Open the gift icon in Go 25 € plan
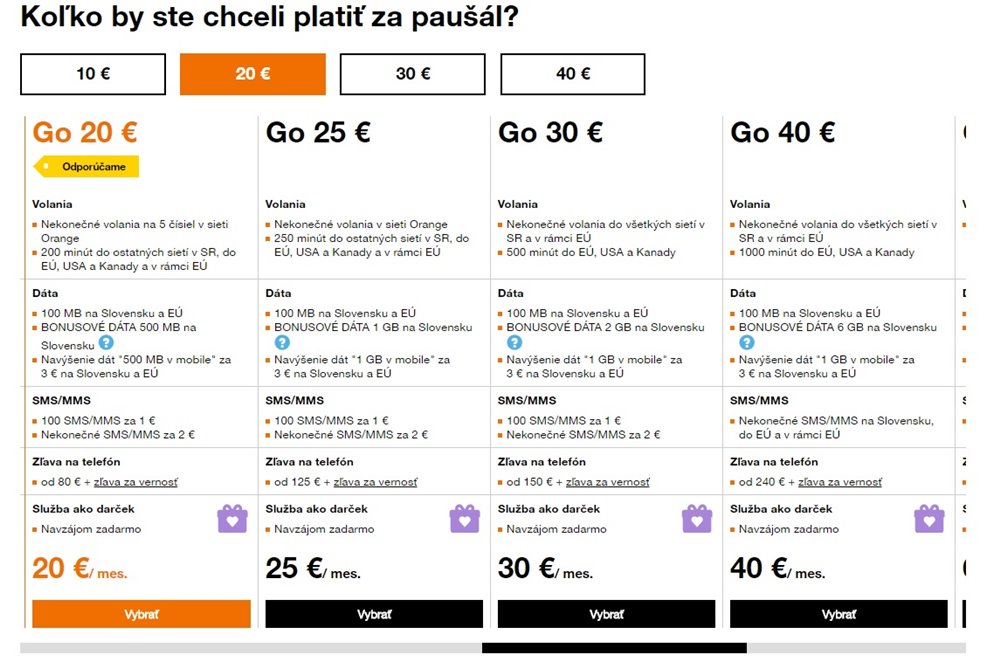 click(x=464, y=519)
